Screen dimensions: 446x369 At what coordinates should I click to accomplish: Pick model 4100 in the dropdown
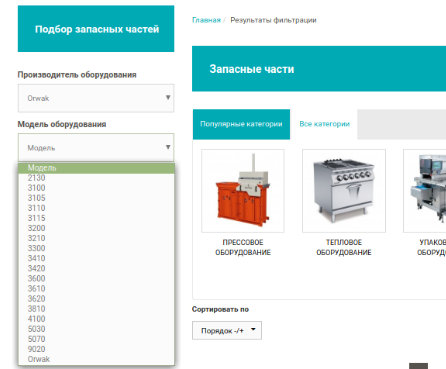(96, 319)
